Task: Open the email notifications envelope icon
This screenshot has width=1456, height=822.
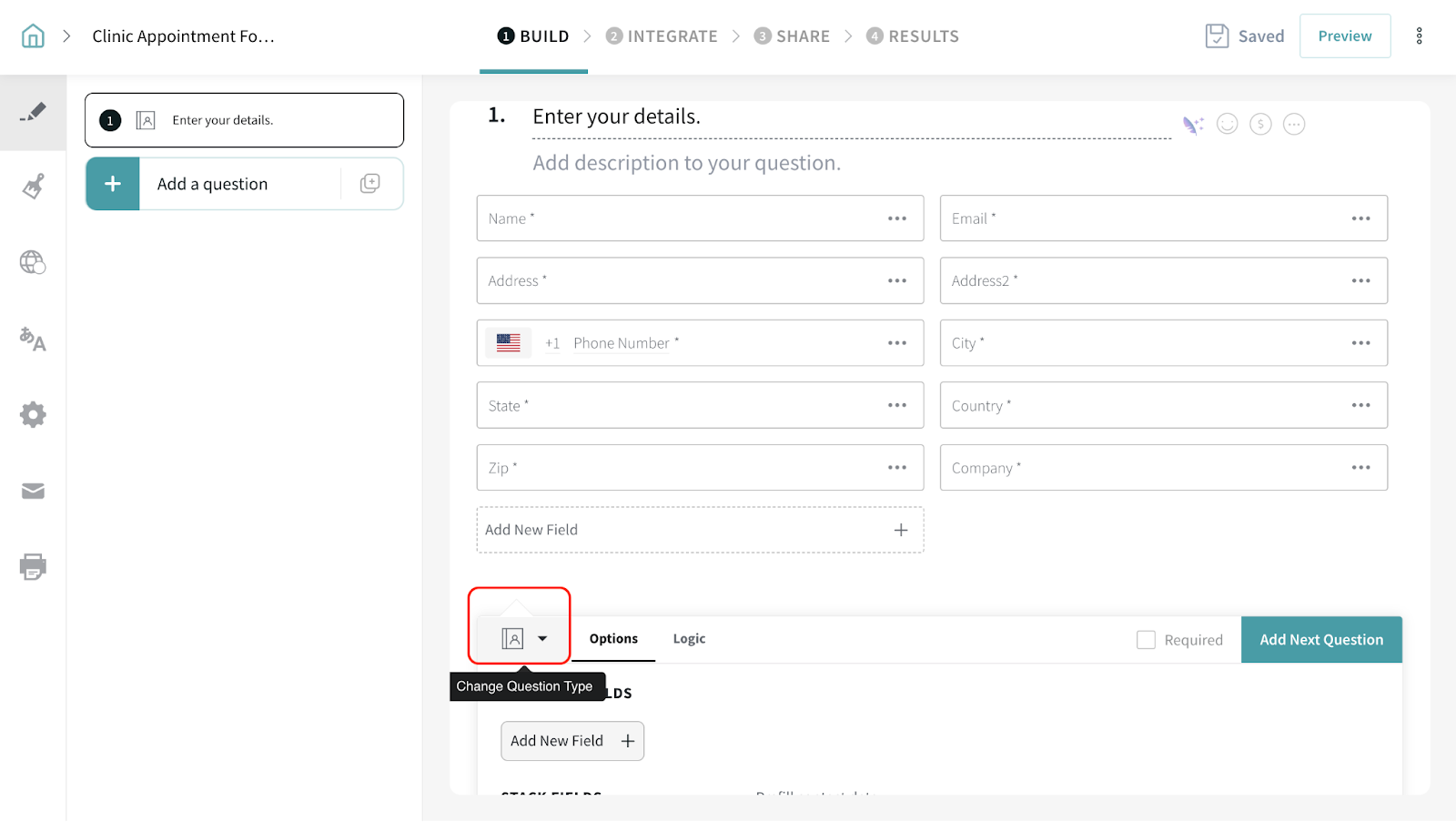Action: (x=33, y=492)
